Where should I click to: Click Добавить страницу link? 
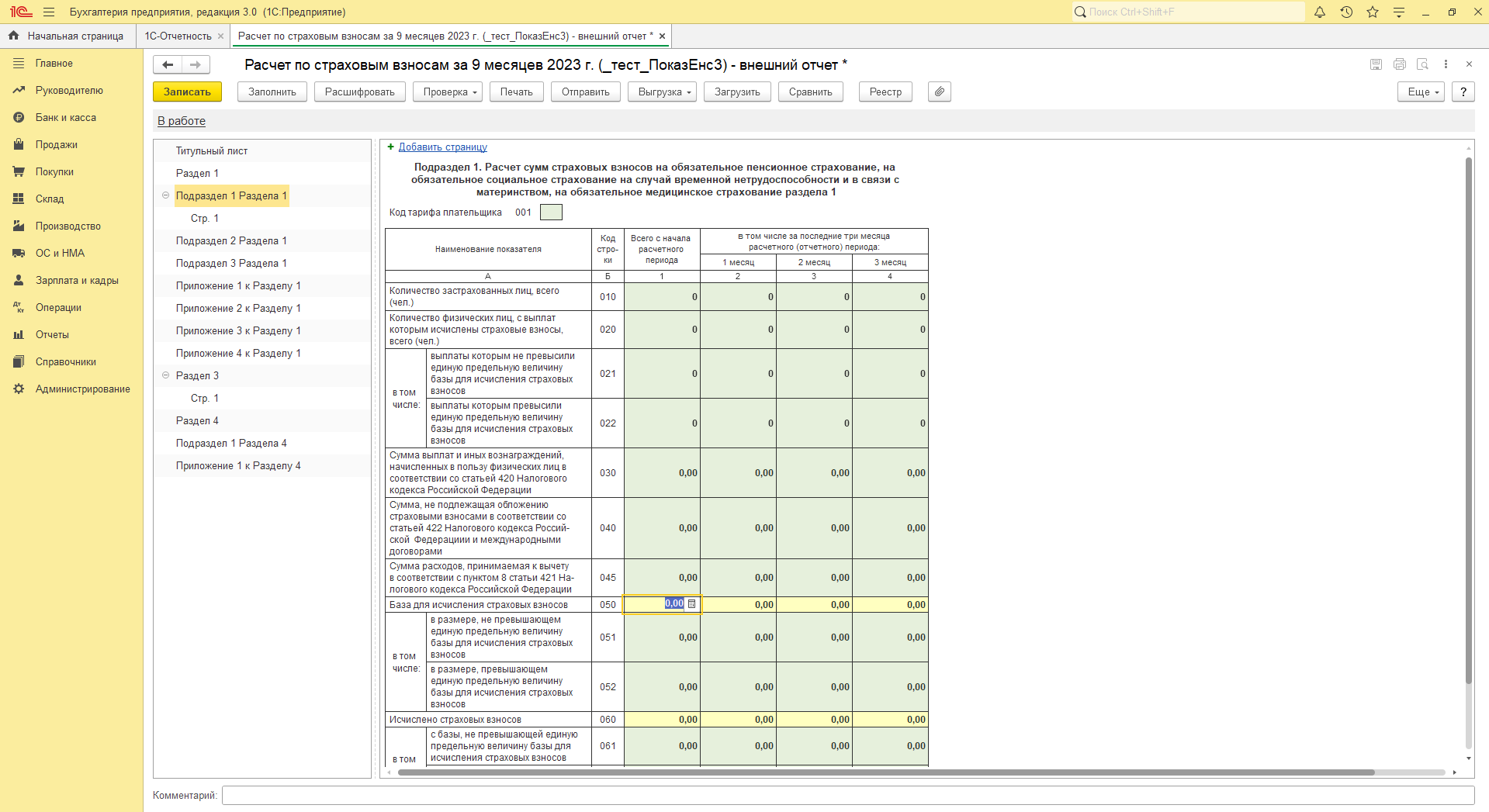pyautogui.click(x=443, y=147)
